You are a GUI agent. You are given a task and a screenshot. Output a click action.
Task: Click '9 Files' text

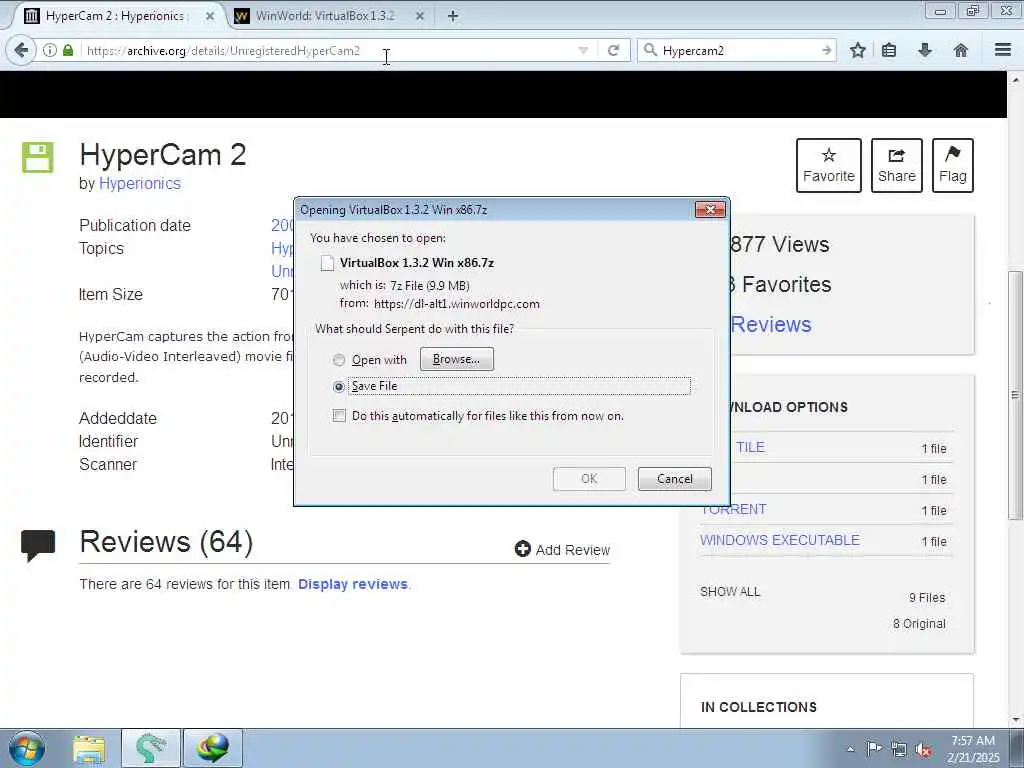point(927,598)
